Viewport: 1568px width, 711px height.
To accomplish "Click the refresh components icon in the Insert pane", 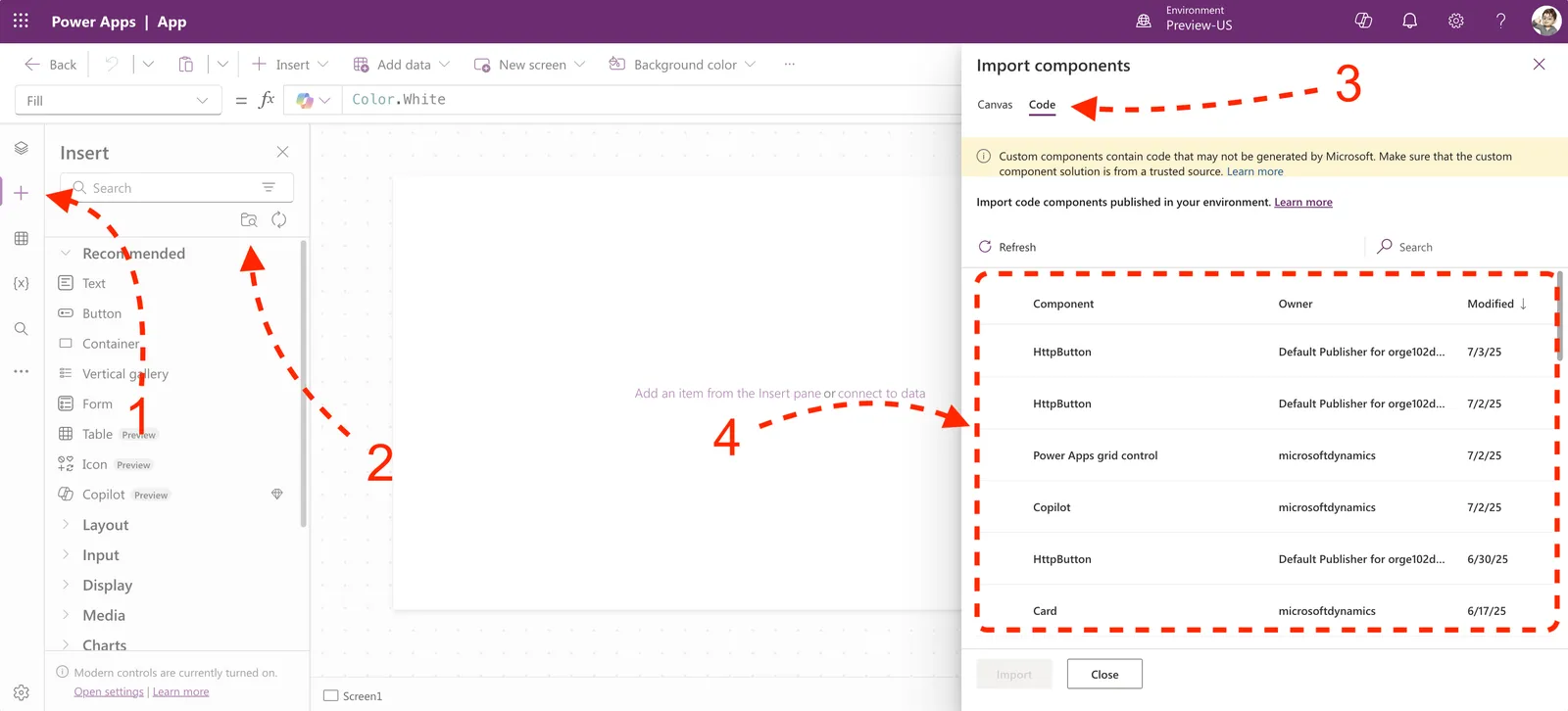I will point(279,219).
